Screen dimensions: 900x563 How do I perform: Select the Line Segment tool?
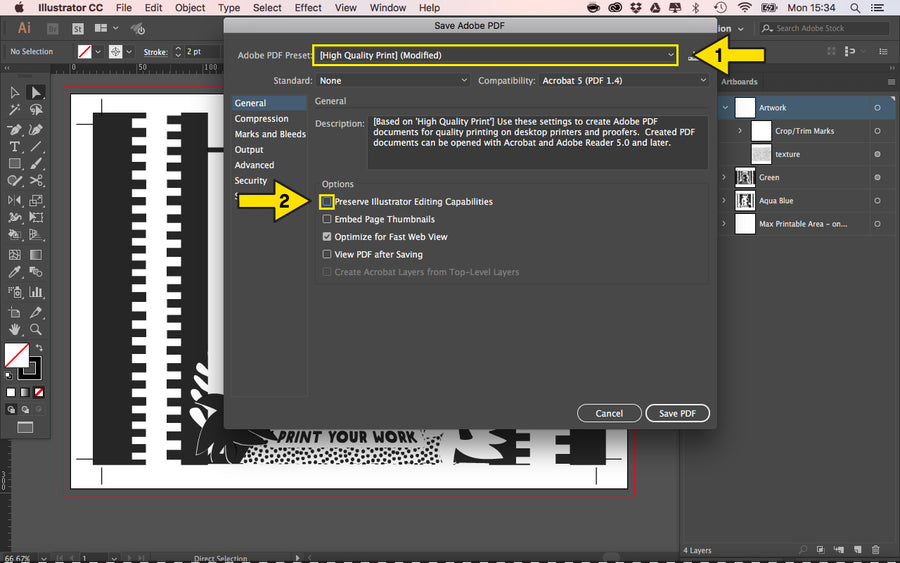tap(36, 146)
